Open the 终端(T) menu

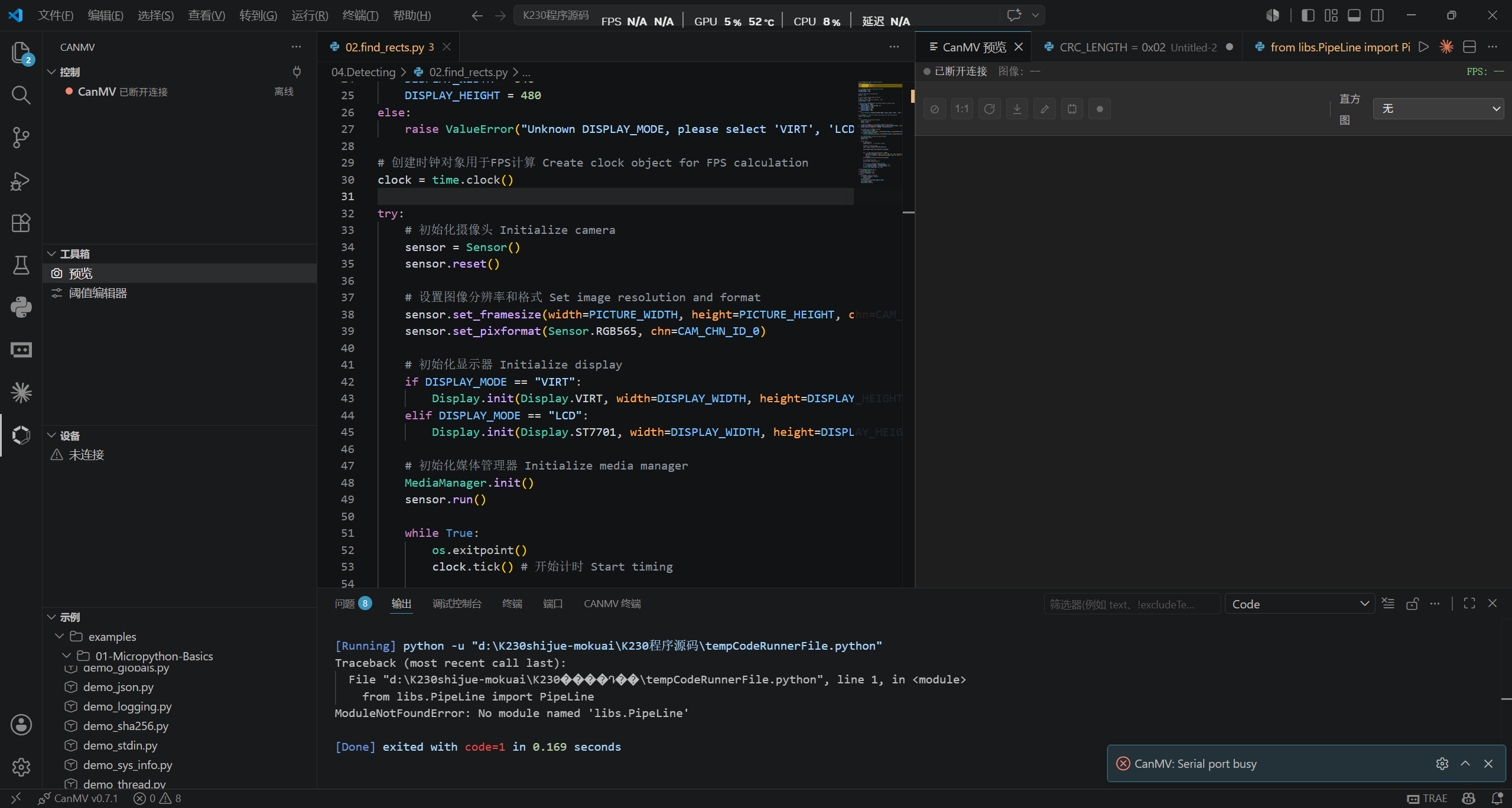360,15
